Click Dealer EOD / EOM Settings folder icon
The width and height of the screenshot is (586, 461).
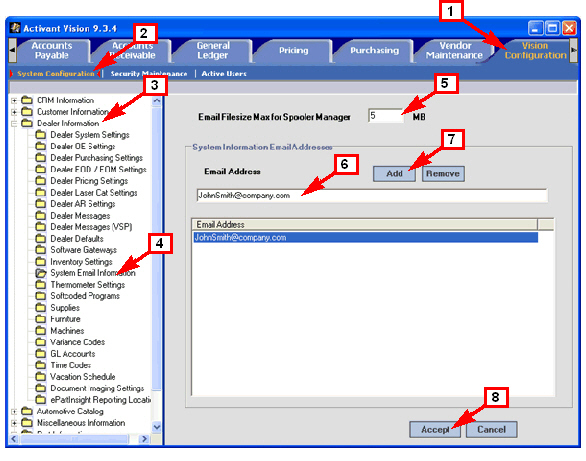point(41,169)
